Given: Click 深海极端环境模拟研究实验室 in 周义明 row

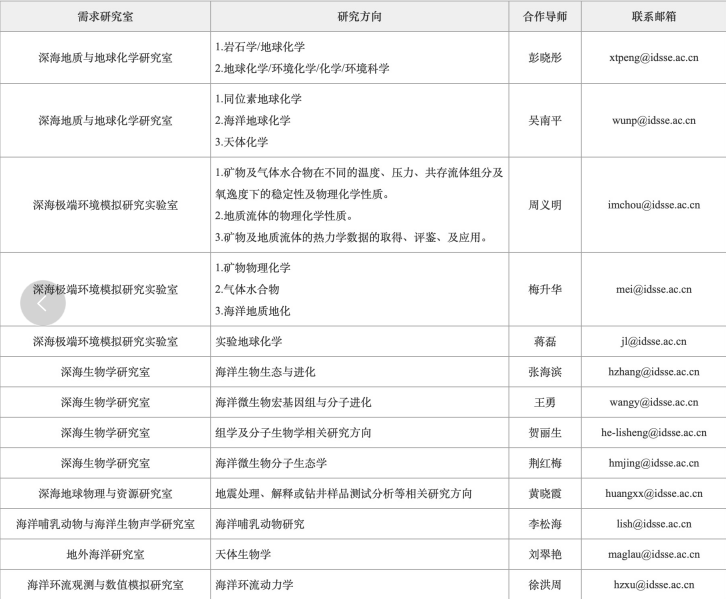Looking at the screenshot, I should pos(106,205).
